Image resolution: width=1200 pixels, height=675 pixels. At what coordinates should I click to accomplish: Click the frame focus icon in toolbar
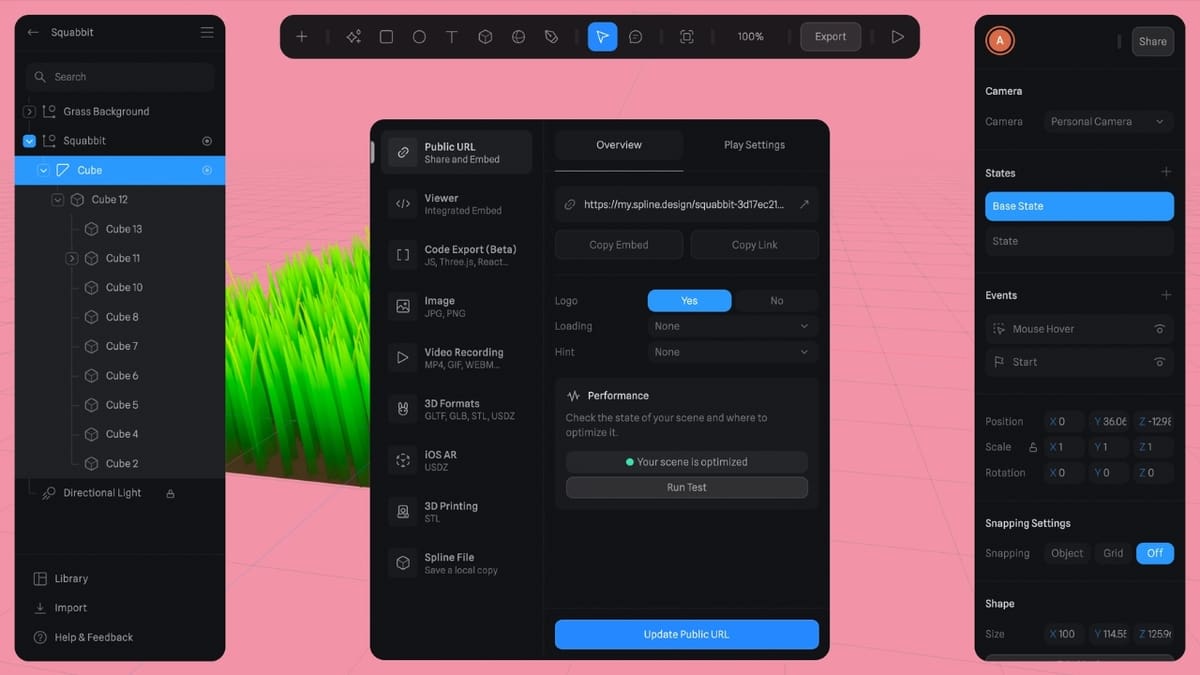(x=686, y=37)
